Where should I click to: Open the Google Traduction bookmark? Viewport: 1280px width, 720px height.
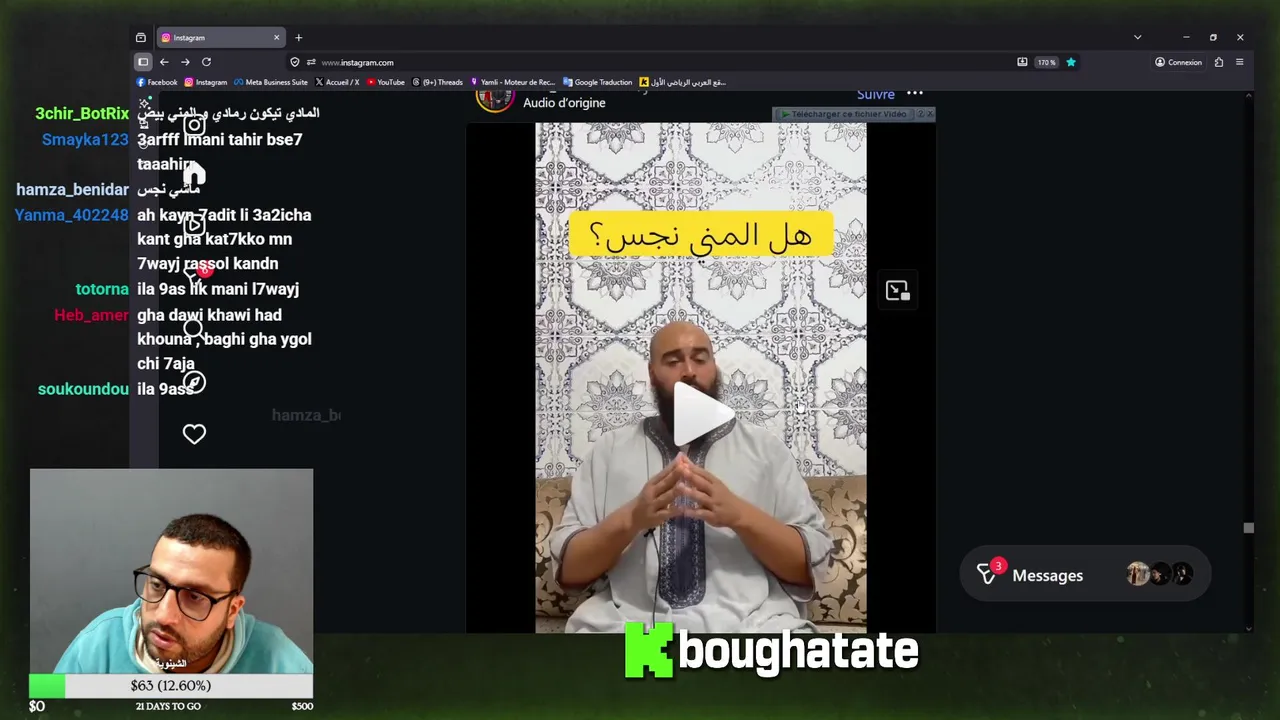click(x=598, y=82)
